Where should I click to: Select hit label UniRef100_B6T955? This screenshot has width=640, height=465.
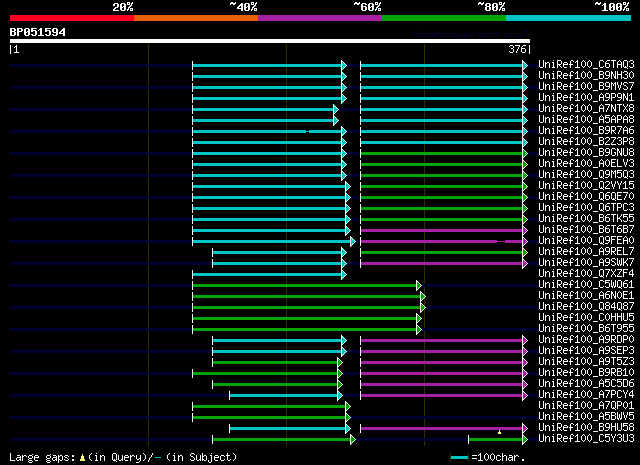[x=586, y=329]
